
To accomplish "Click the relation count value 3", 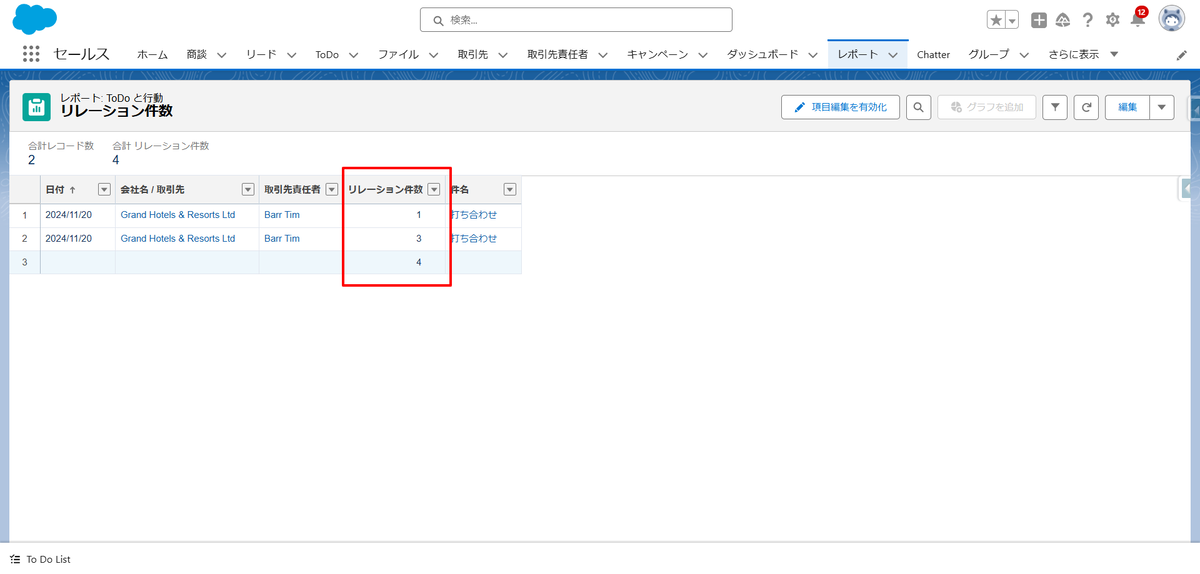I will (x=419, y=238).
